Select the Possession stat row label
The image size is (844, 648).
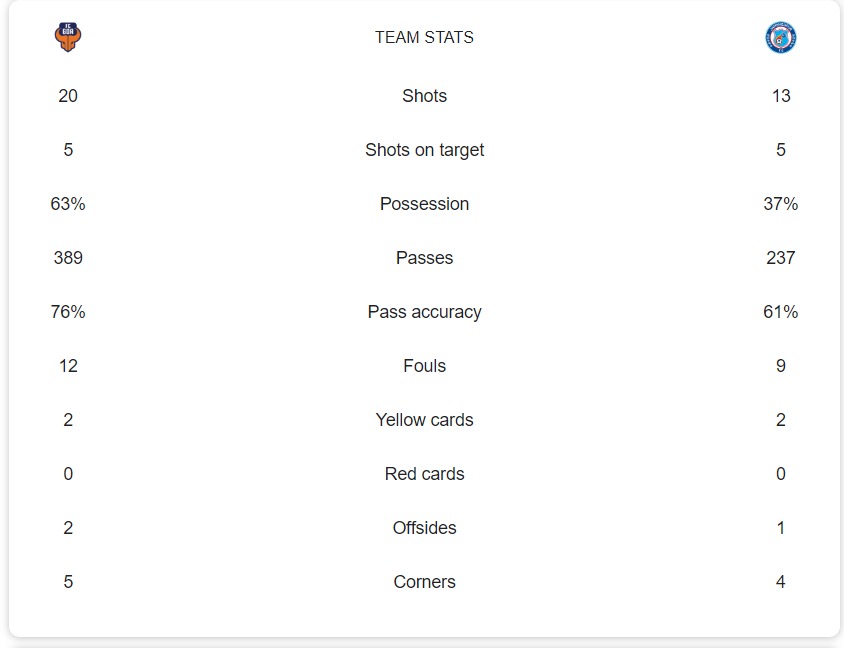point(424,204)
